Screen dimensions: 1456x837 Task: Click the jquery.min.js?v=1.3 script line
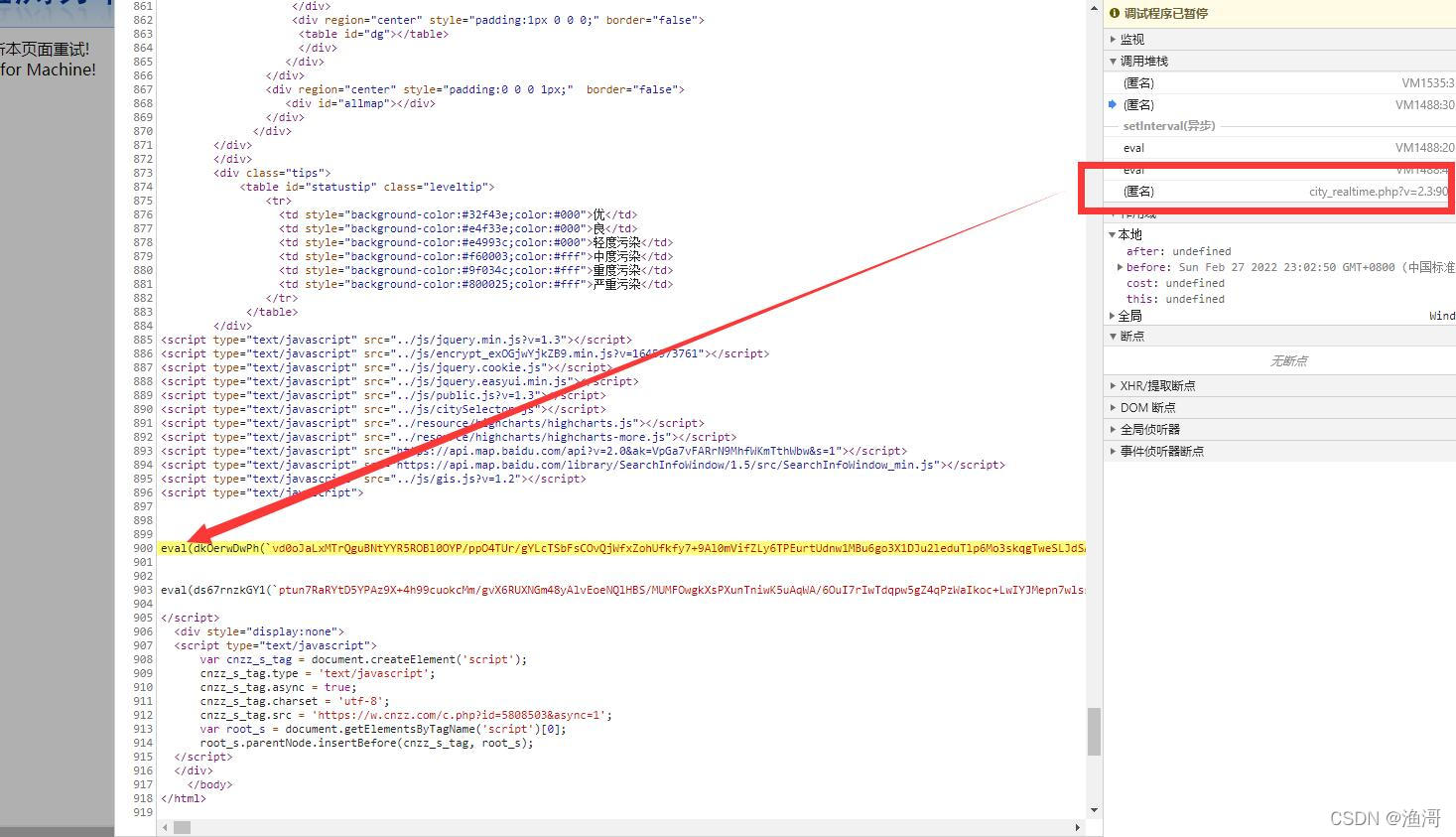[x=396, y=341]
